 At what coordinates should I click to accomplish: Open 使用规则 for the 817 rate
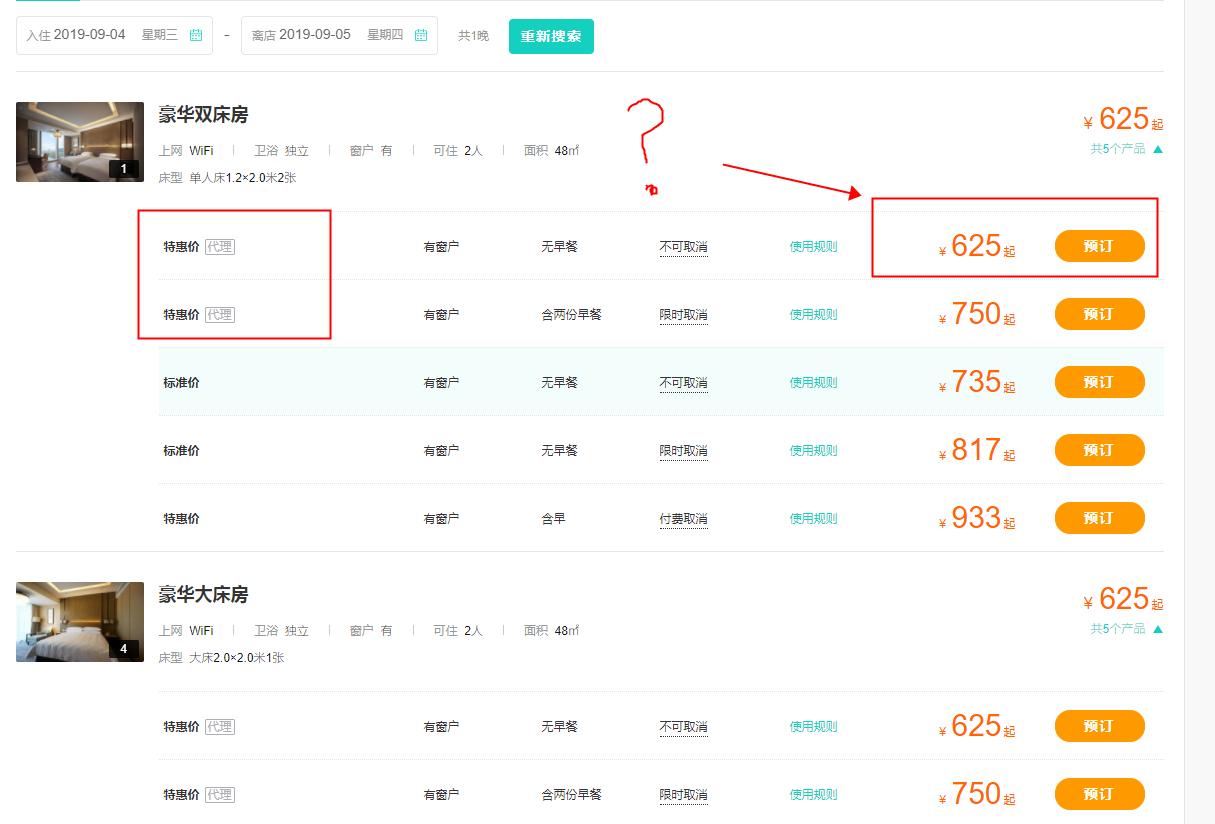[813, 451]
